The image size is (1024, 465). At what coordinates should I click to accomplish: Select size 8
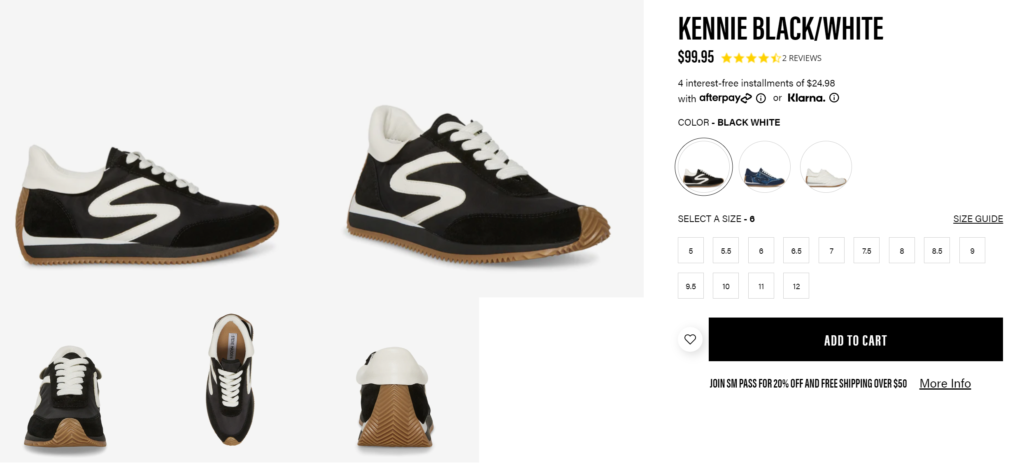901,251
